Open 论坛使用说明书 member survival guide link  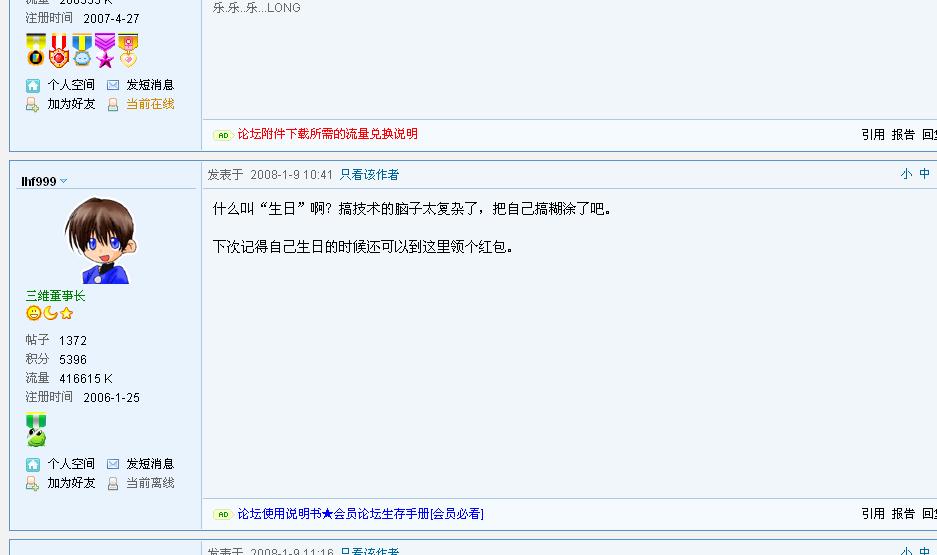pos(360,514)
